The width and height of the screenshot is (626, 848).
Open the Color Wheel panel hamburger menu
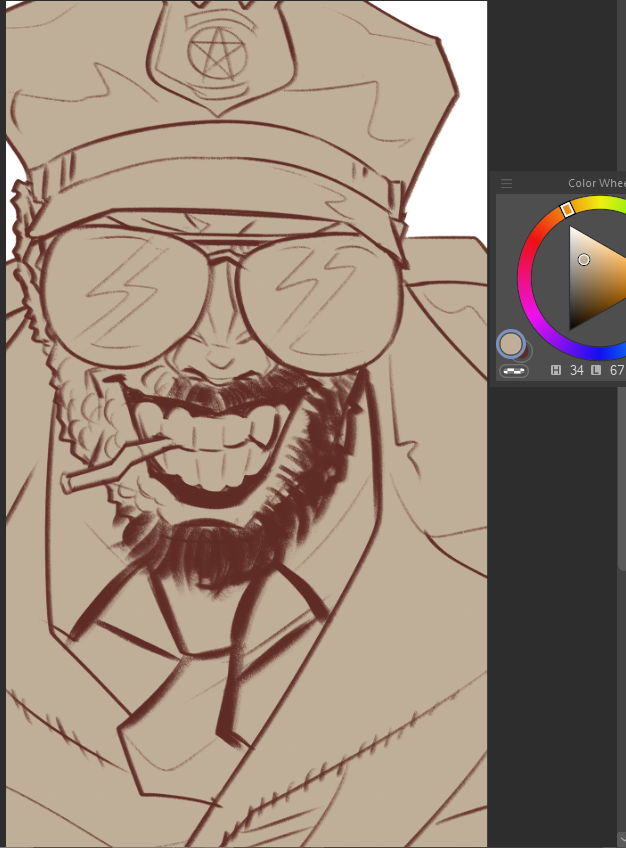pyautogui.click(x=506, y=183)
